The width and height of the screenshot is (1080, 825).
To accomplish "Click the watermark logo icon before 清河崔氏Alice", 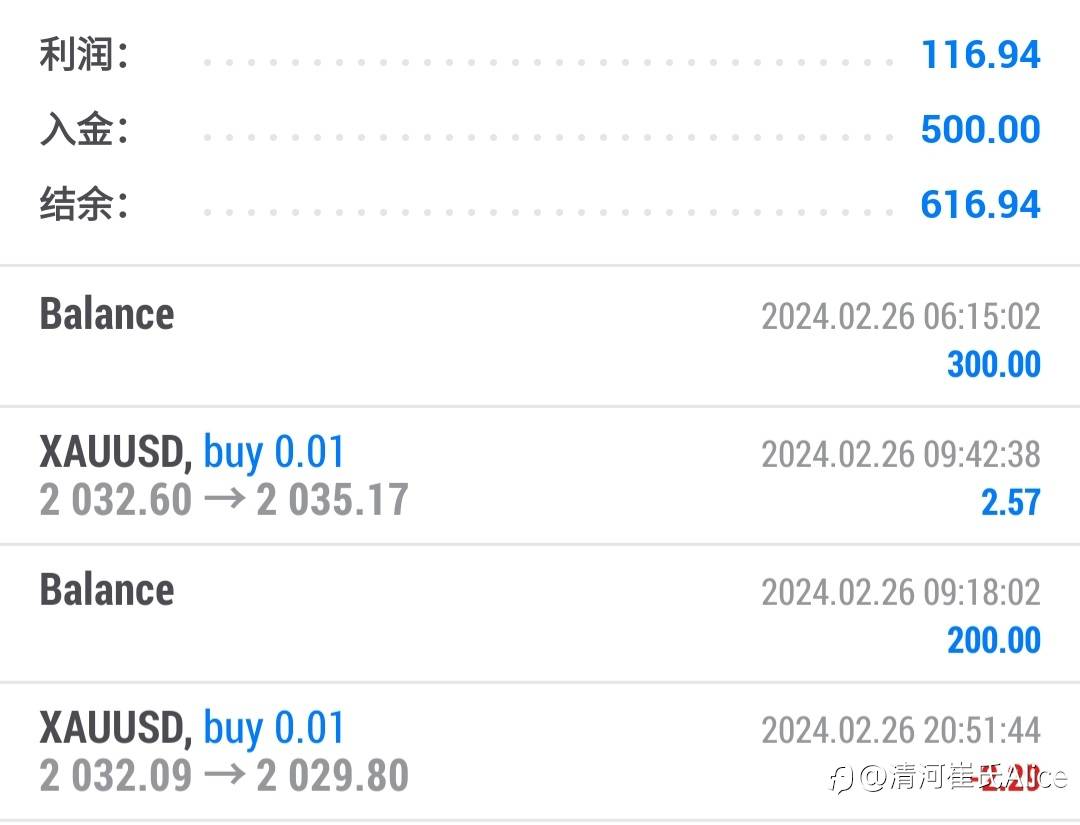I will coord(842,778).
